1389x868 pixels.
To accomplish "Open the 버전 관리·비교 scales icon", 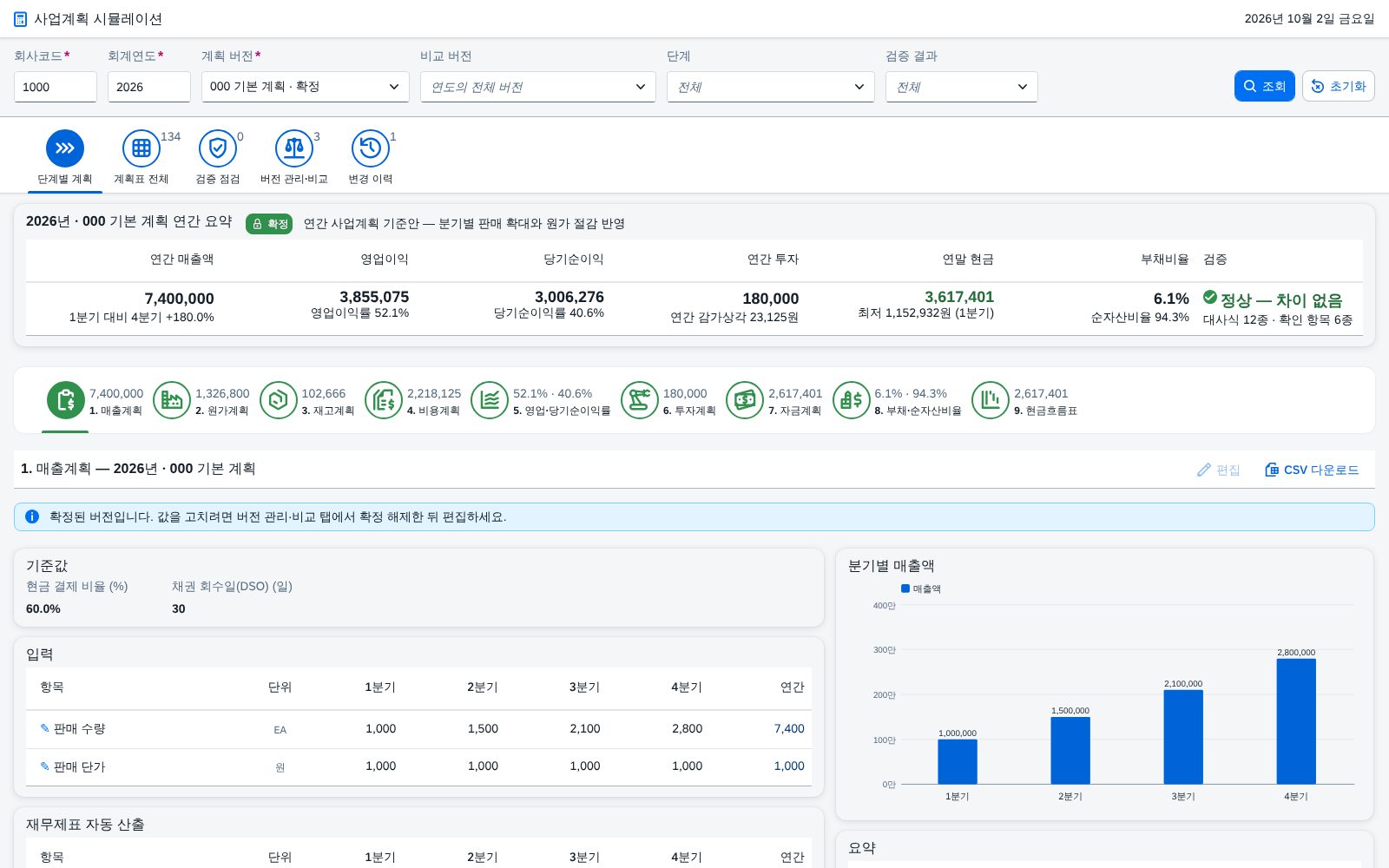I will [294, 148].
